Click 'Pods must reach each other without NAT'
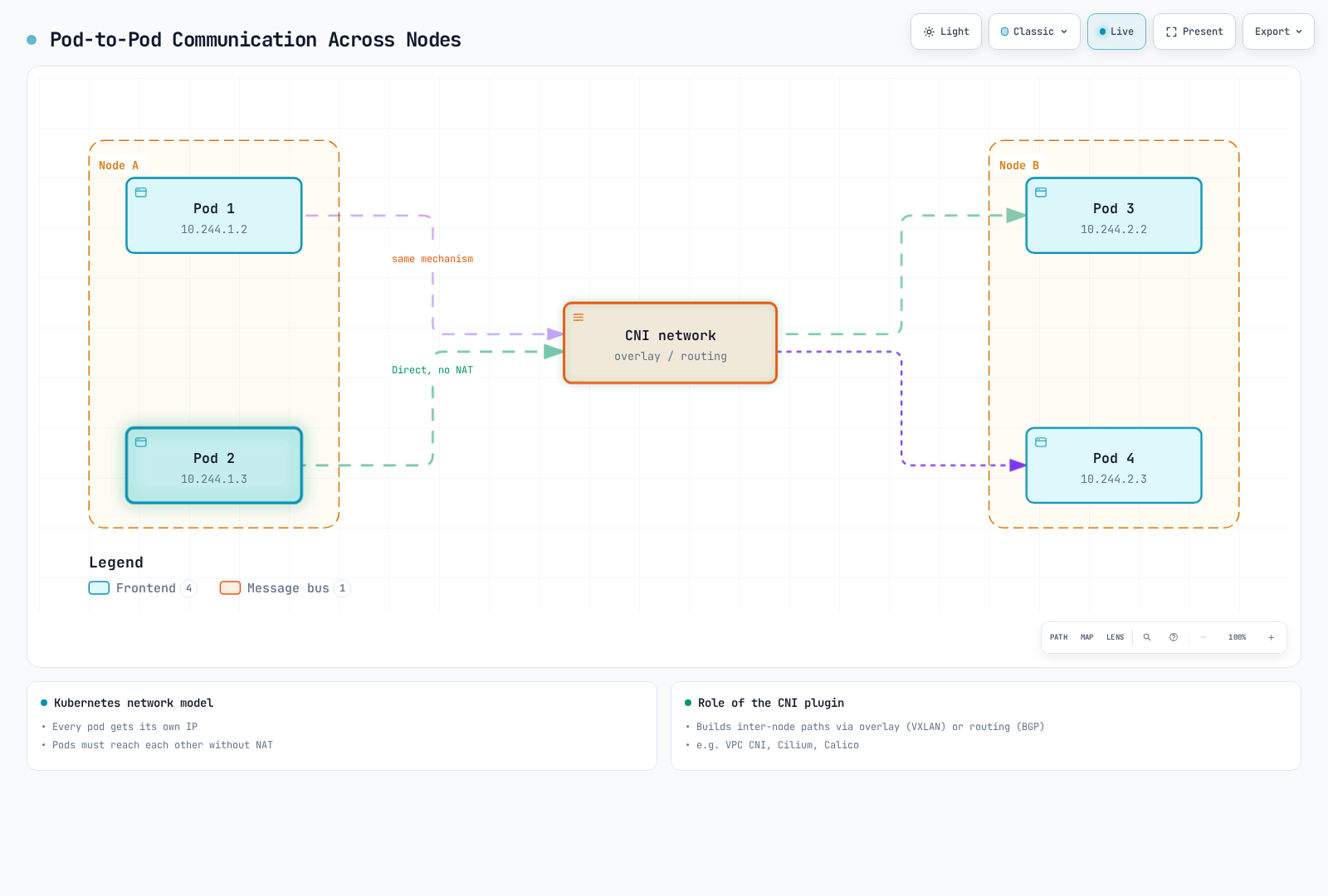Viewport: 1328px width, 896px height. point(163,745)
